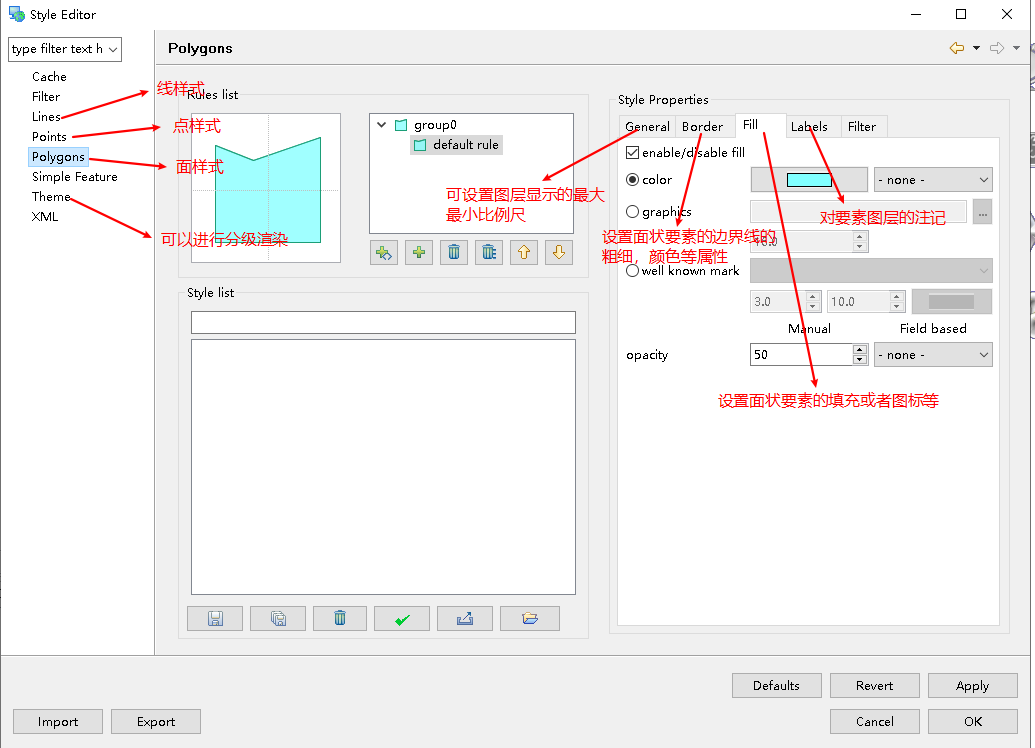Switch to the Border tab
The width and height of the screenshot is (1035, 748).
[702, 127]
